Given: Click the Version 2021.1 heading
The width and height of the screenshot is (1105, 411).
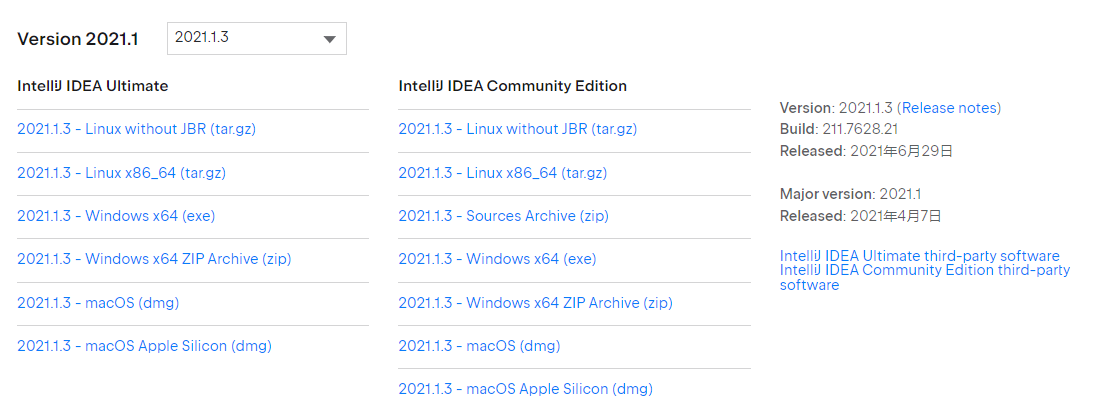Looking at the screenshot, I should point(78,39).
